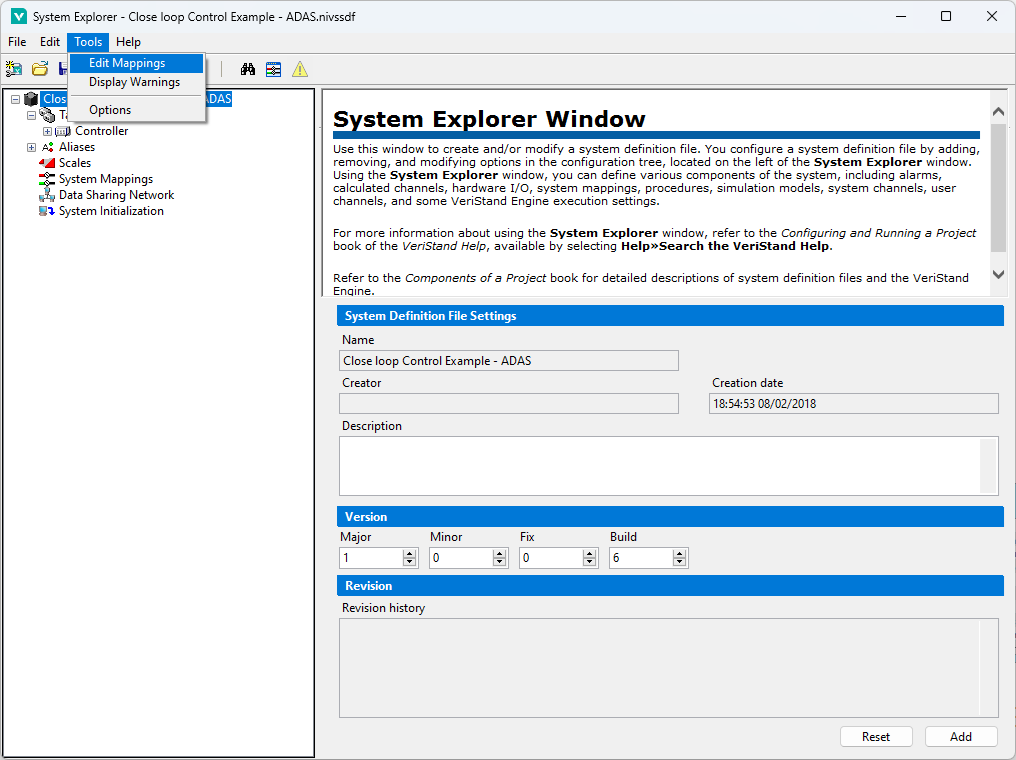Click the Open file folder toolbar icon

[x=40, y=69]
